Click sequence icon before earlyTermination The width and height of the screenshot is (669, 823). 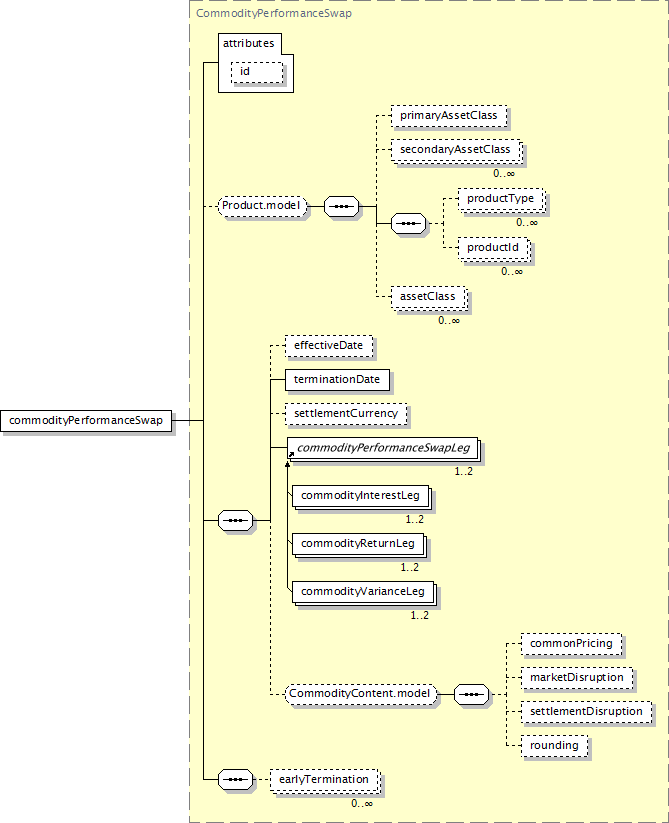(x=236, y=779)
